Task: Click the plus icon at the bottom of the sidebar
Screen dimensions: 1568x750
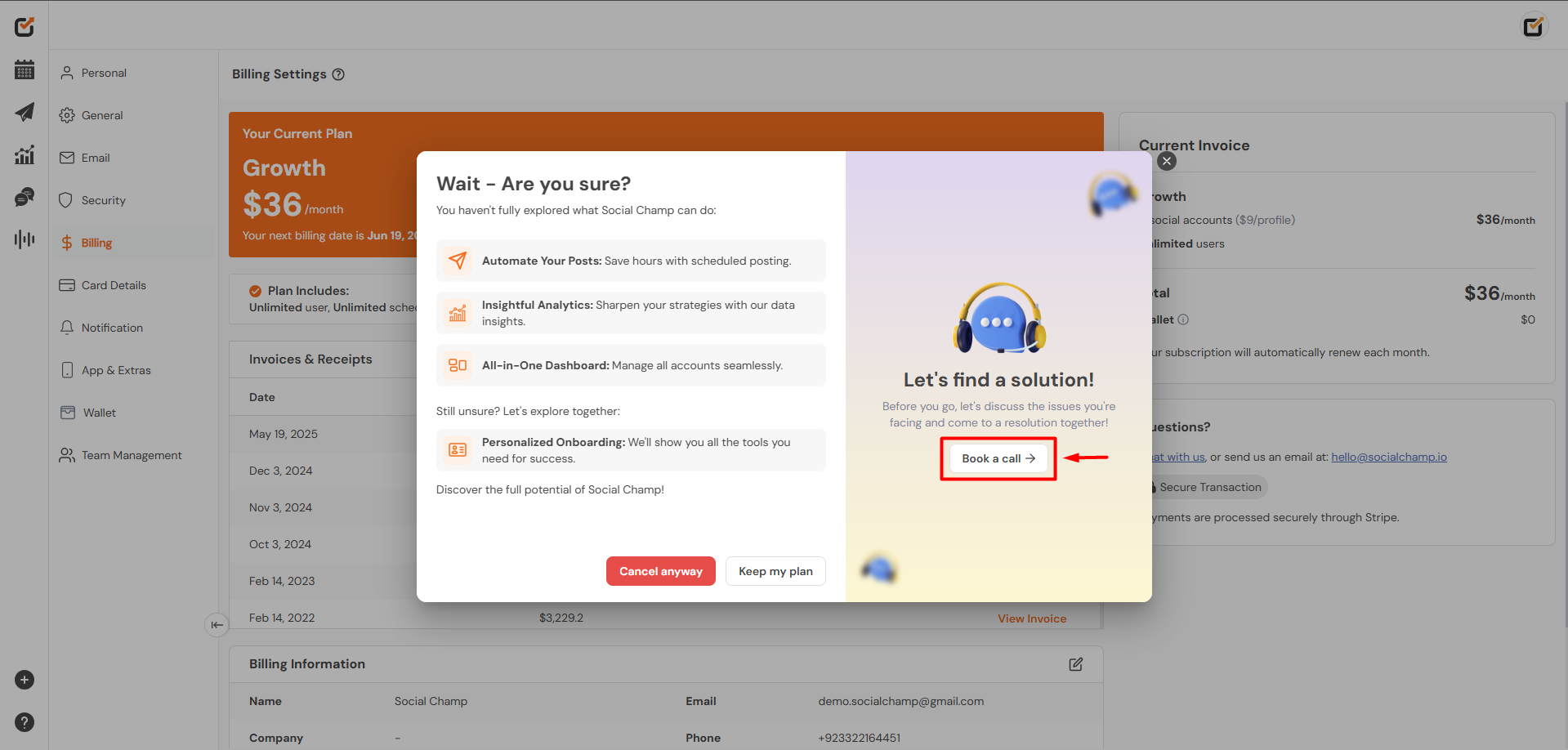Action: [25, 680]
